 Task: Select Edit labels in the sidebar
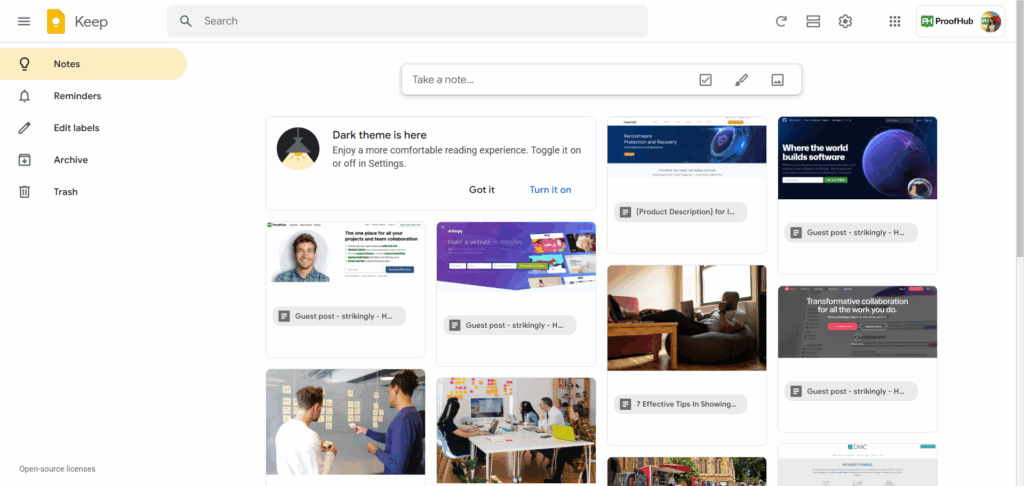(93, 128)
